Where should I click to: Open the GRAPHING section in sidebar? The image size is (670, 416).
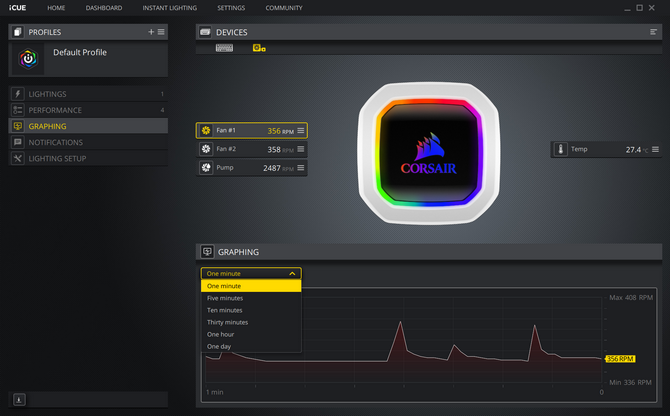click(x=88, y=126)
